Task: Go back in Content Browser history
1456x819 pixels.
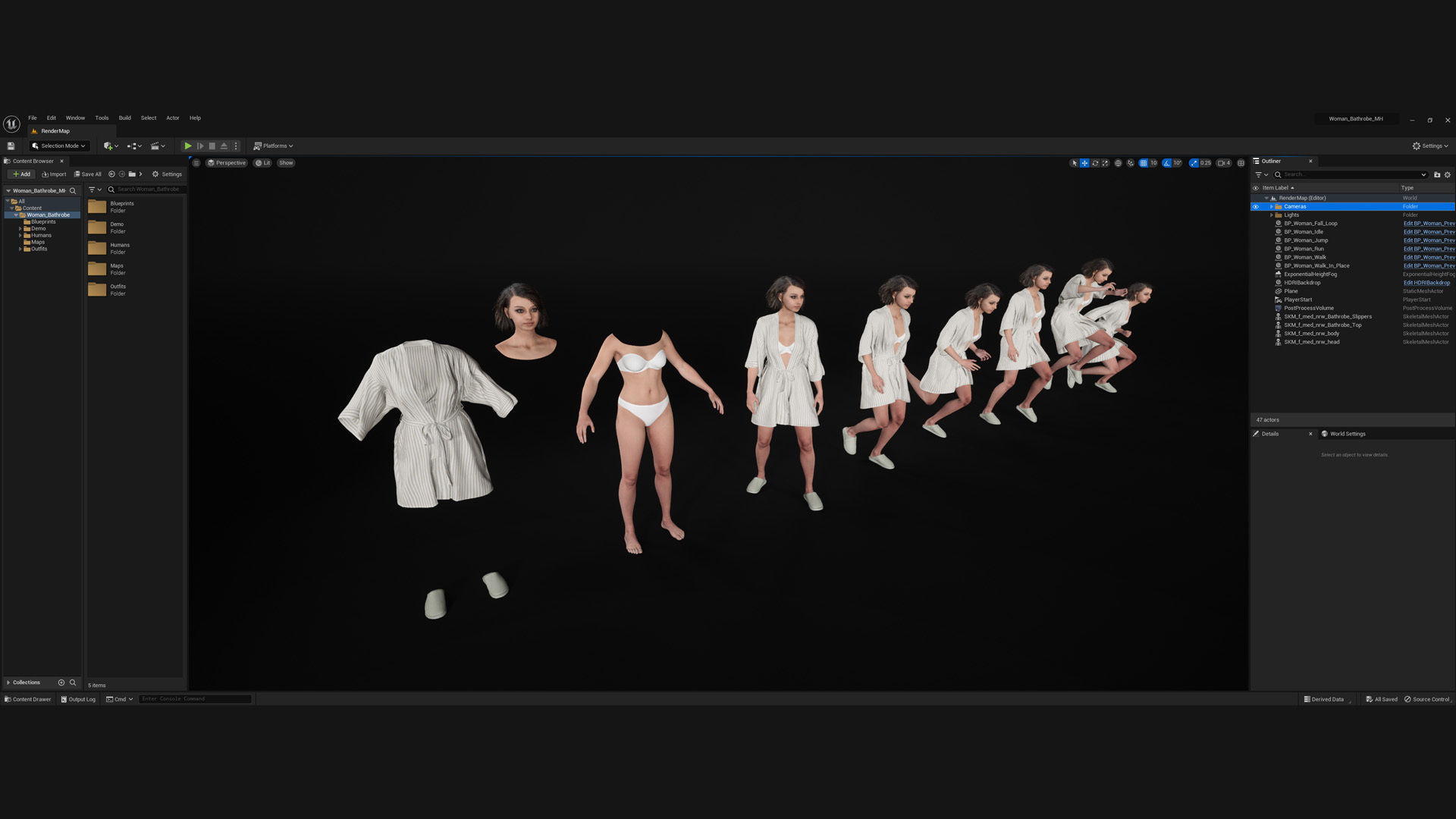Action: [x=111, y=174]
